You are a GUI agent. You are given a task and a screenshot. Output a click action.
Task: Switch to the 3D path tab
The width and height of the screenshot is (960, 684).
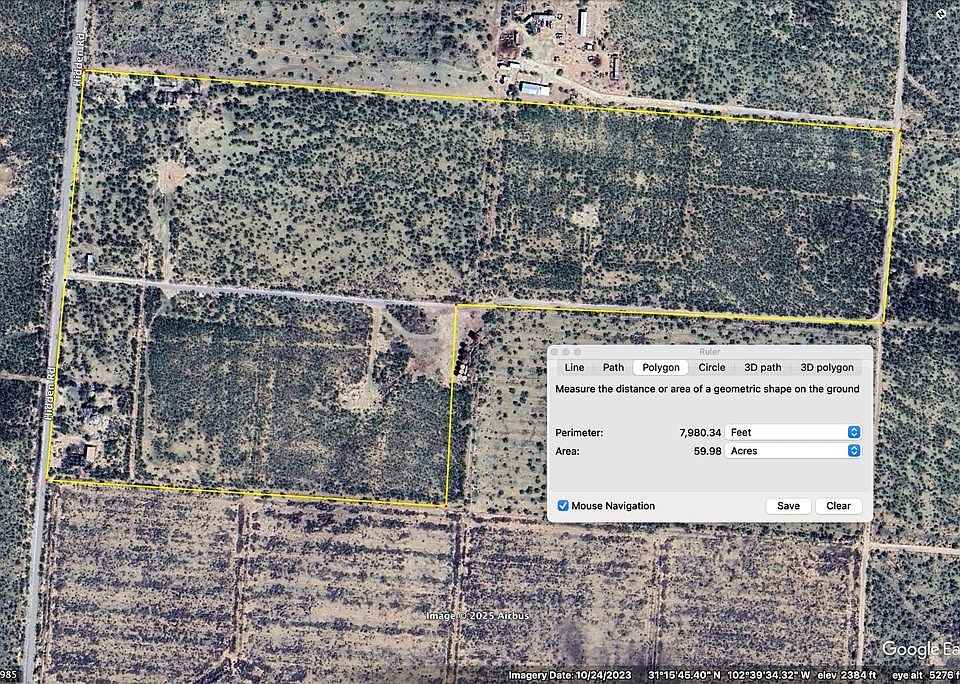[765, 367]
